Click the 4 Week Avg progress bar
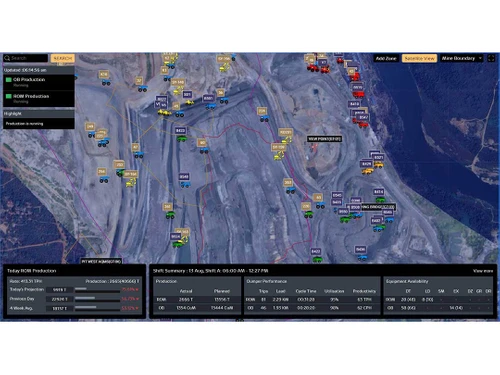Image resolution: width=500 pixels, height=375 pixels. 97,308
